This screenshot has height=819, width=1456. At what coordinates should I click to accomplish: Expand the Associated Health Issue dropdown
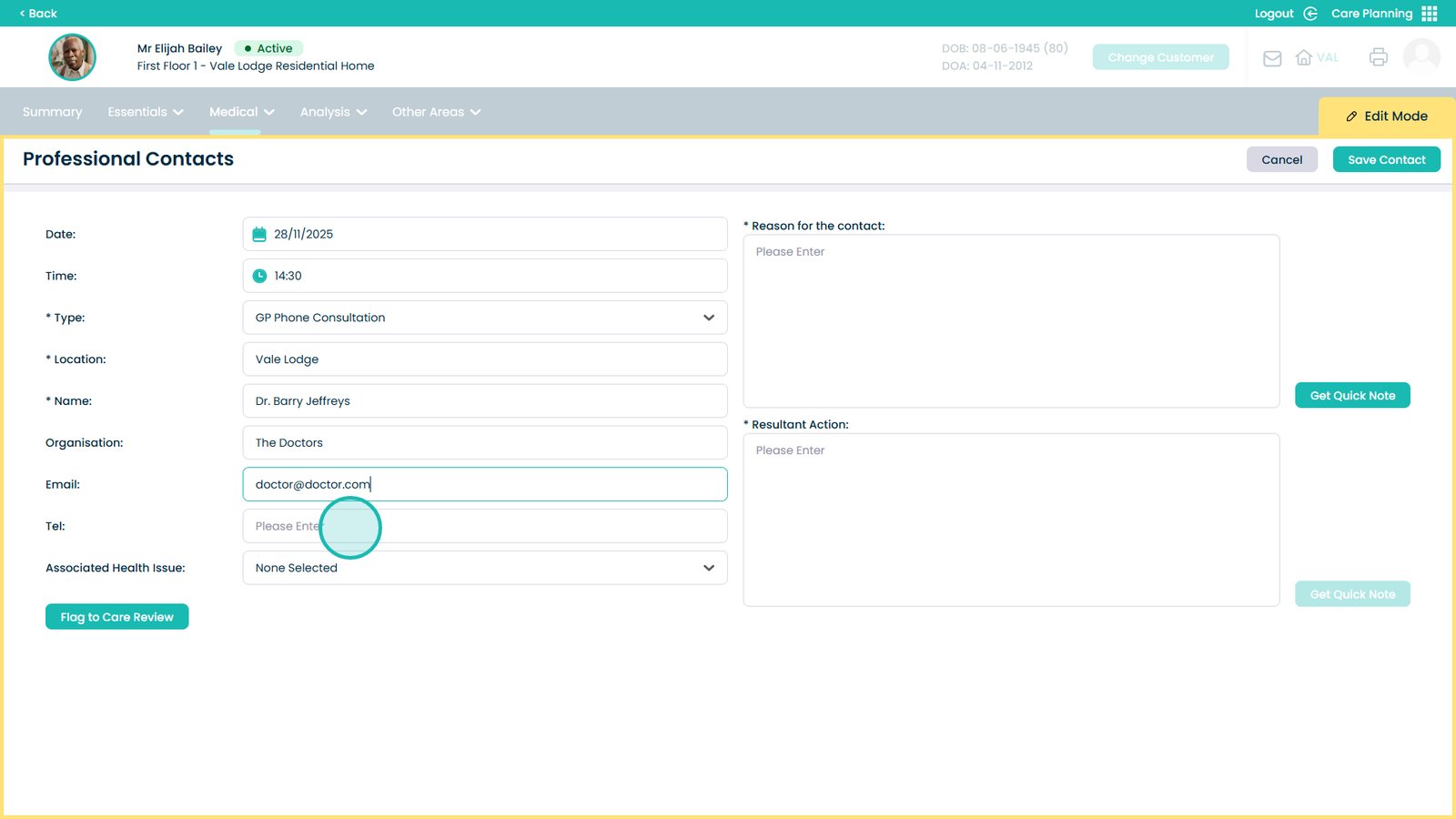click(x=484, y=568)
